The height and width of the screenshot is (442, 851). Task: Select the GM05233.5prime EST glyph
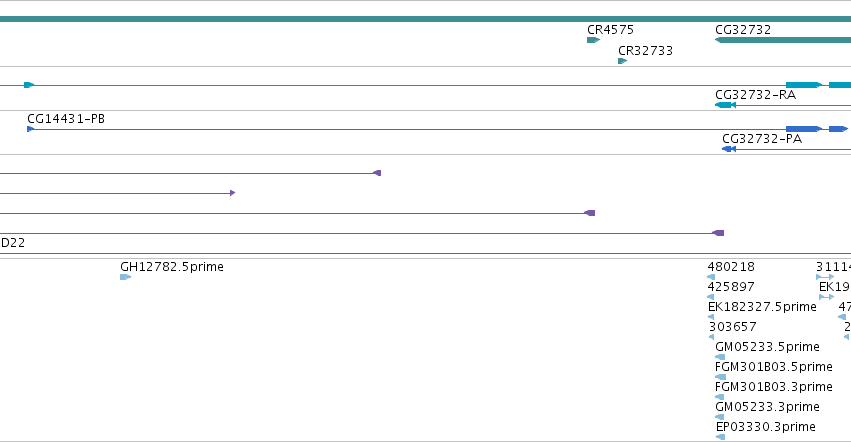(x=720, y=357)
